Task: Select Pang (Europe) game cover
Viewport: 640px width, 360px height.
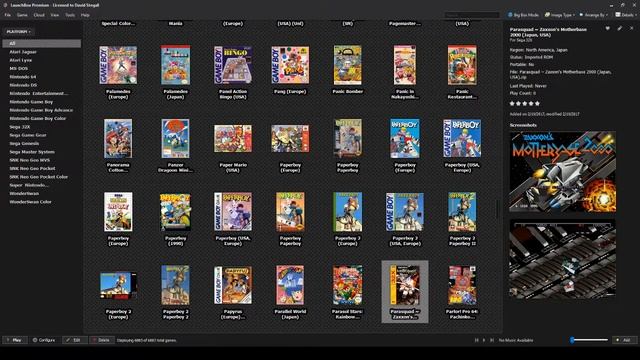Action: click(x=290, y=65)
